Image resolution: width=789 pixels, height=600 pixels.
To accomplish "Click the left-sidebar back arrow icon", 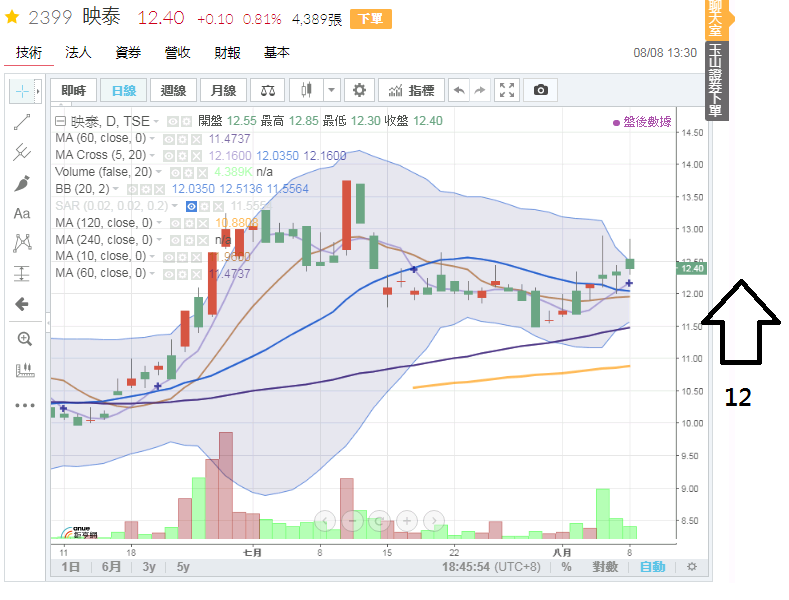I will coord(22,304).
